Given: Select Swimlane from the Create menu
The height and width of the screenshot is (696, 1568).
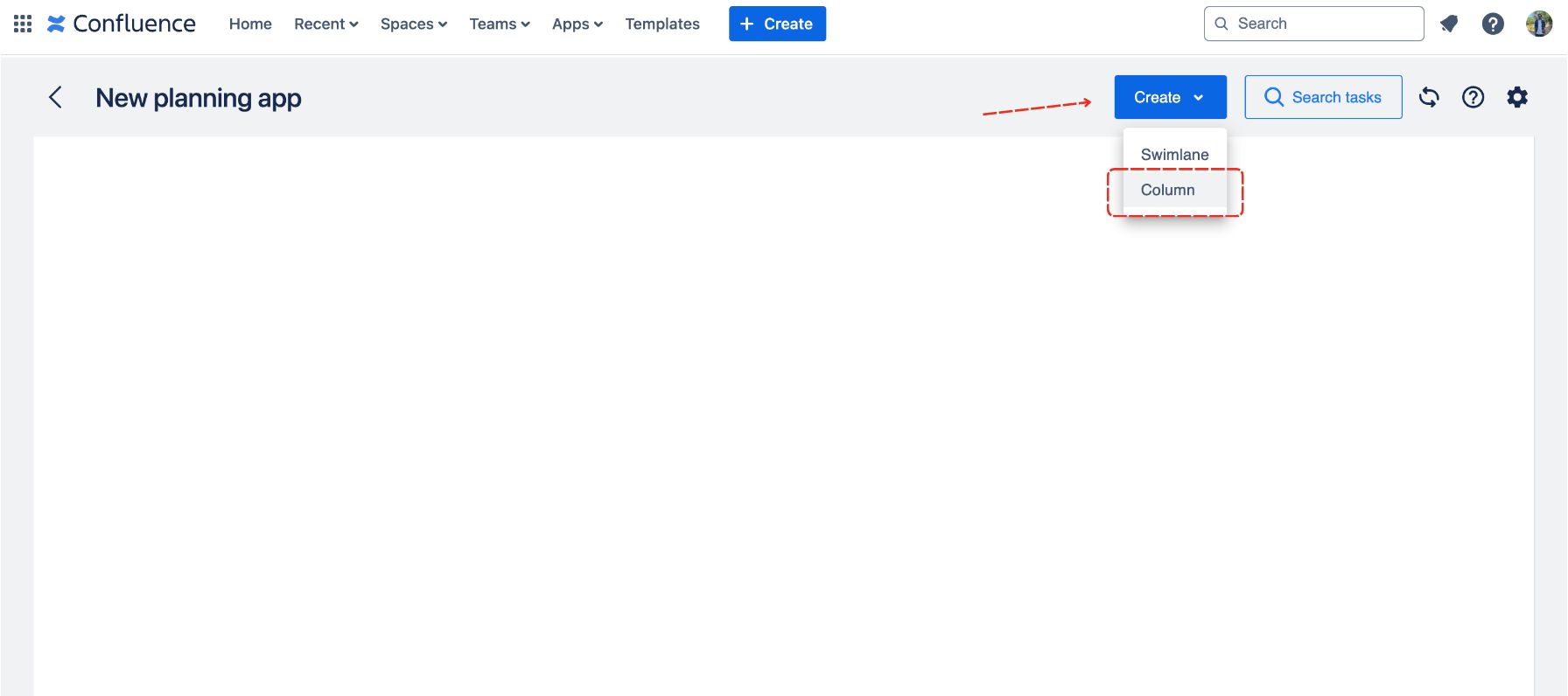Looking at the screenshot, I should [1174, 154].
